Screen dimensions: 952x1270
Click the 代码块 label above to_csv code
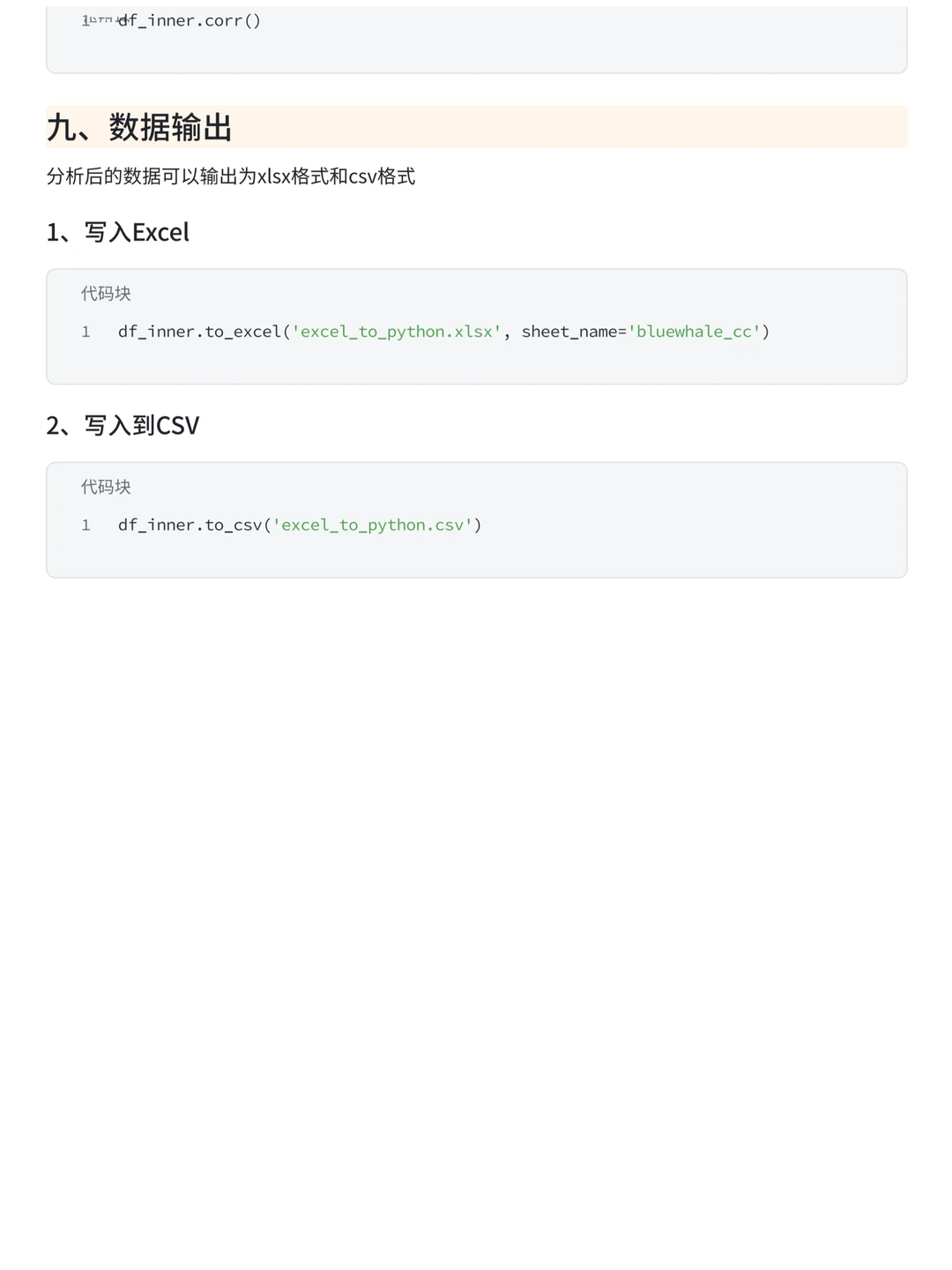106,487
